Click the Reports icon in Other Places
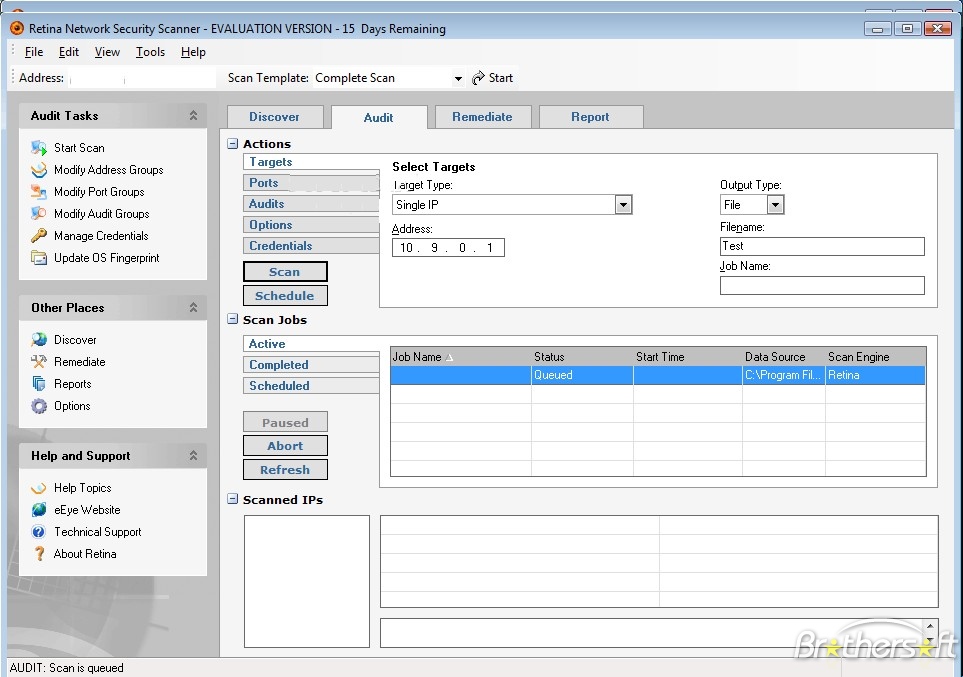 tap(39, 384)
